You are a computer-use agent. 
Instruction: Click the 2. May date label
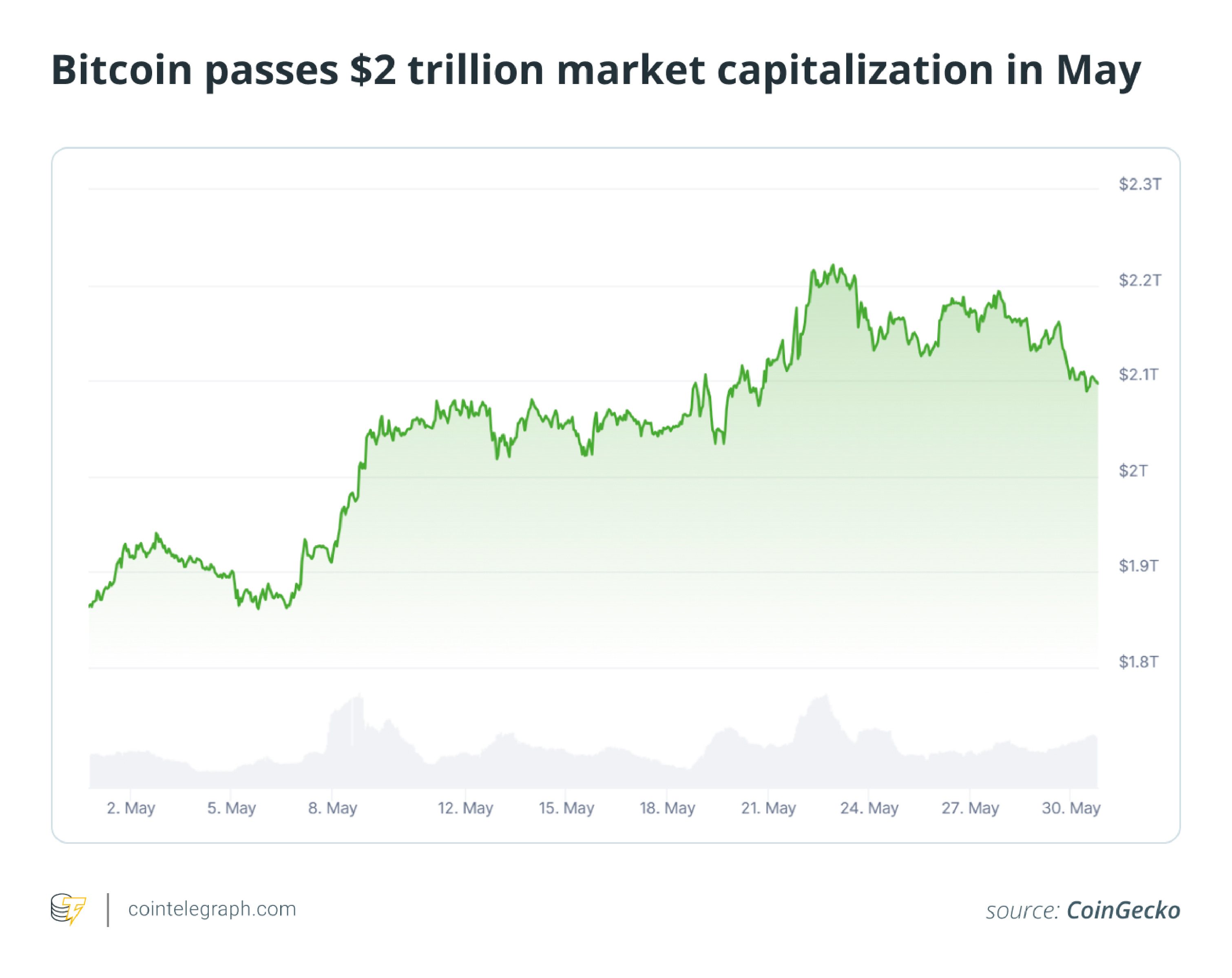coord(131,808)
